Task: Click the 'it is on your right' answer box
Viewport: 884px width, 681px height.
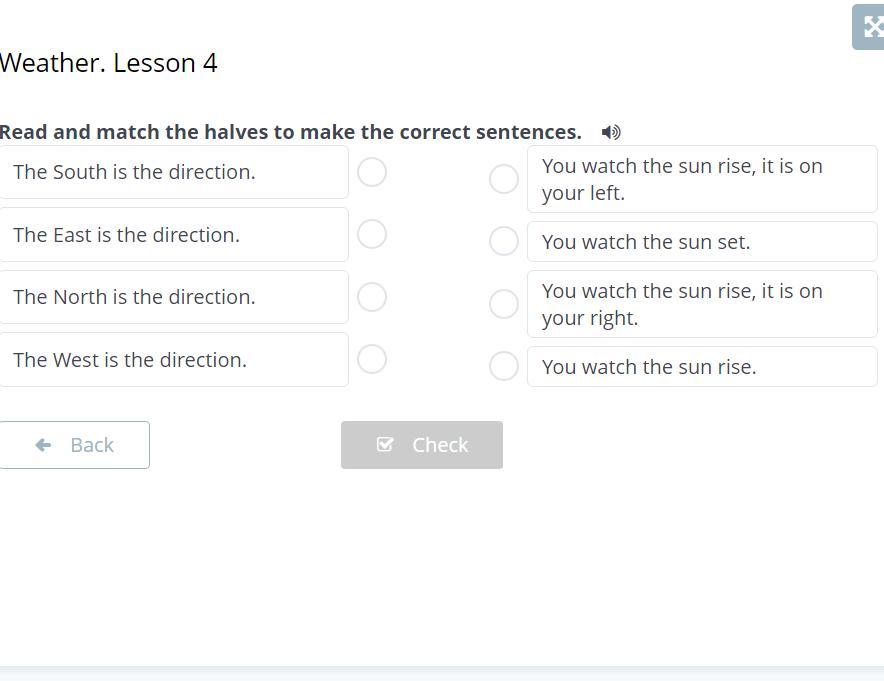Action: [702, 304]
